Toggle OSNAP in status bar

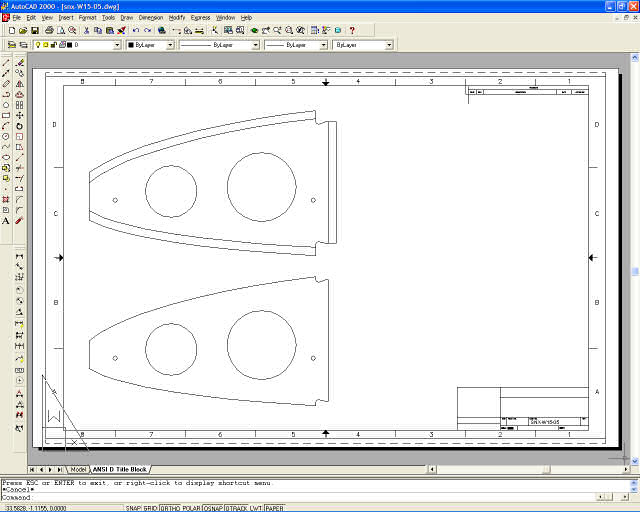(213, 507)
